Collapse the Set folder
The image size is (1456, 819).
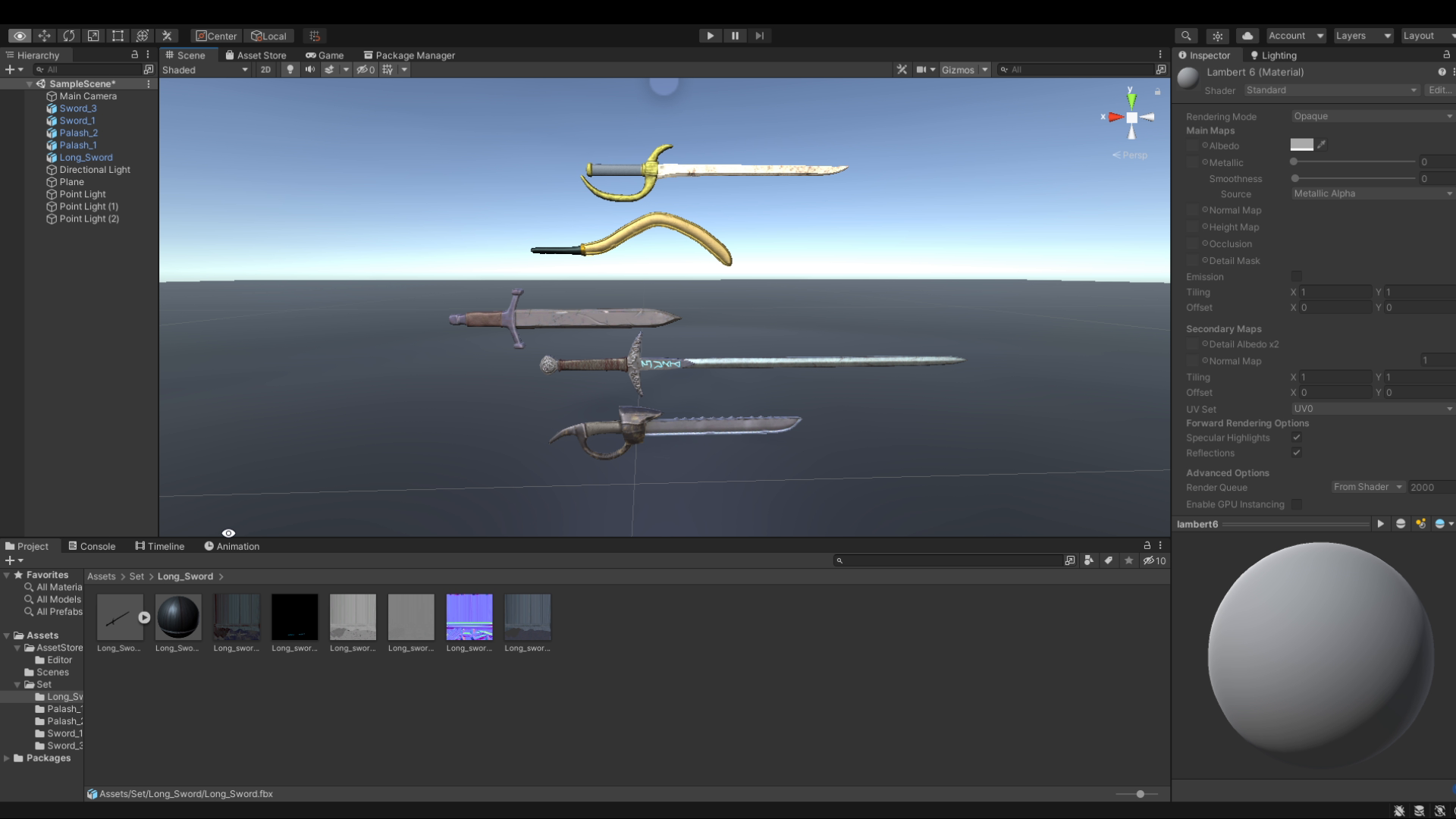click(17, 684)
